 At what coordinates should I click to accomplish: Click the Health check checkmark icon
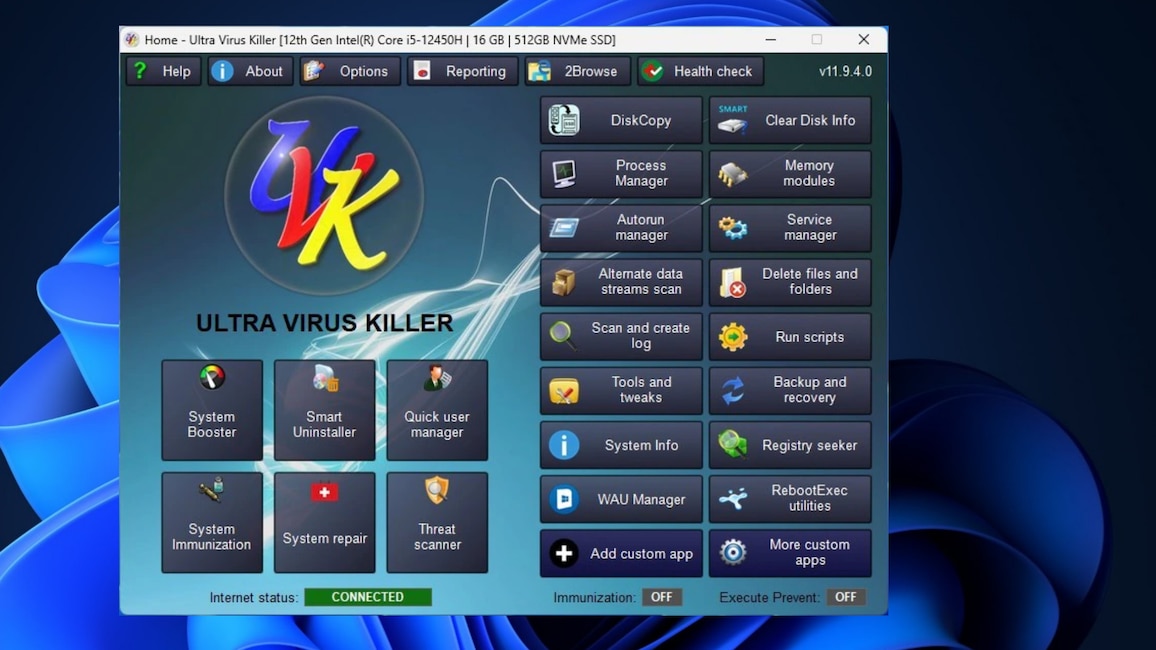coord(652,71)
